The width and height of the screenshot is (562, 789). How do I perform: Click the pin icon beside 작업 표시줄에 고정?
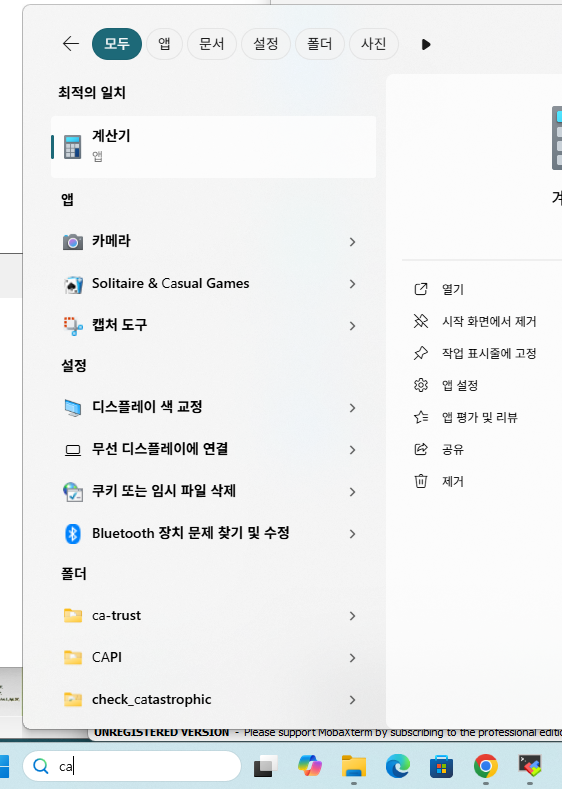pos(421,353)
